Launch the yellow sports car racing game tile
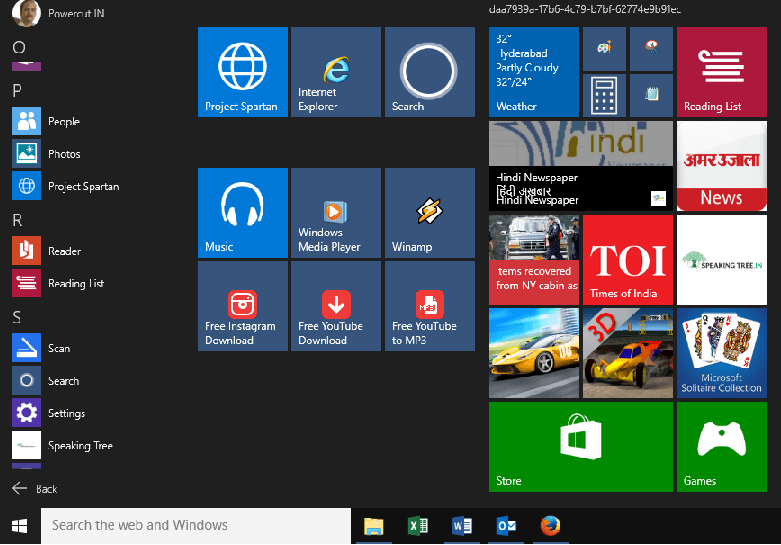The width and height of the screenshot is (781, 545). [534, 353]
